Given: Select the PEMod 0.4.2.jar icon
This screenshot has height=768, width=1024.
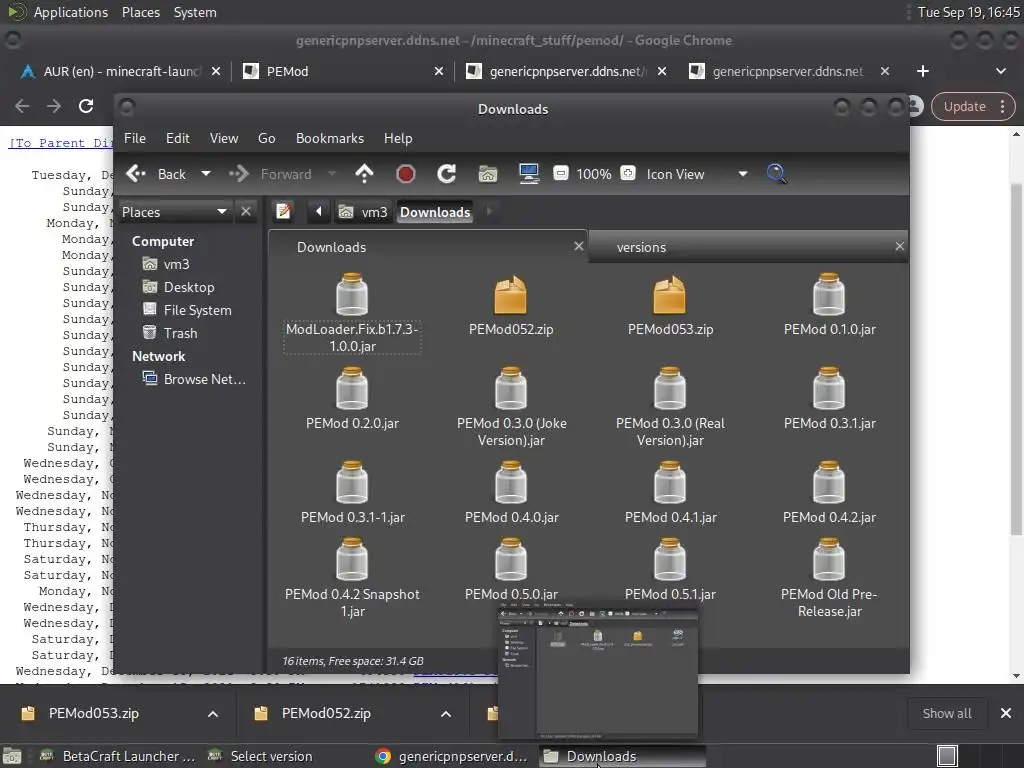Looking at the screenshot, I should pos(829,483).
